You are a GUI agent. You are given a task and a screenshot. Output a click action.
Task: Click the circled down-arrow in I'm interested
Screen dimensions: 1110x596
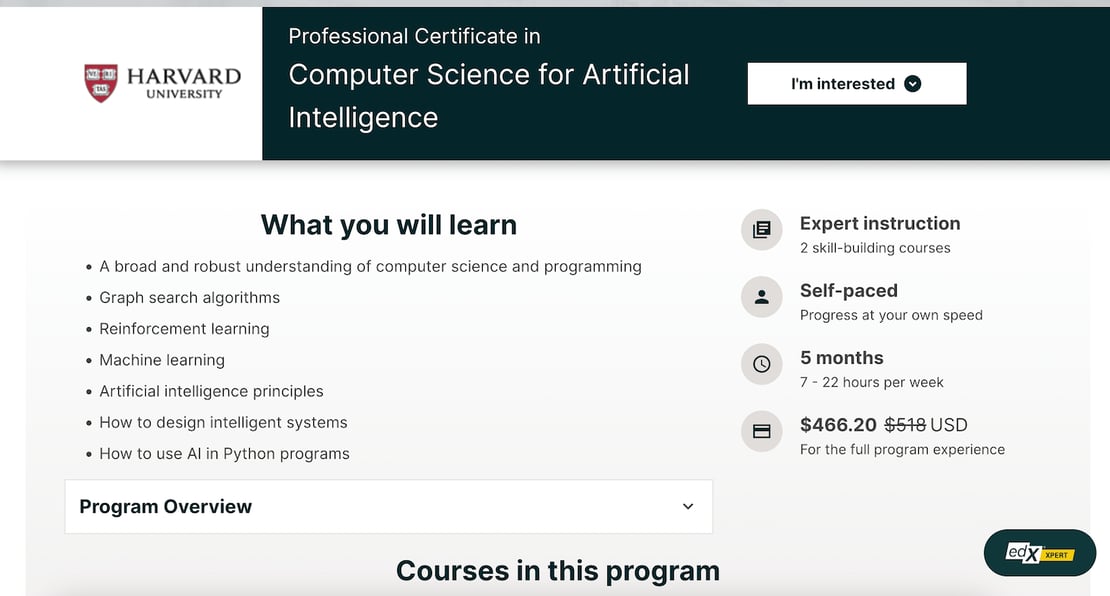(912, 84)
